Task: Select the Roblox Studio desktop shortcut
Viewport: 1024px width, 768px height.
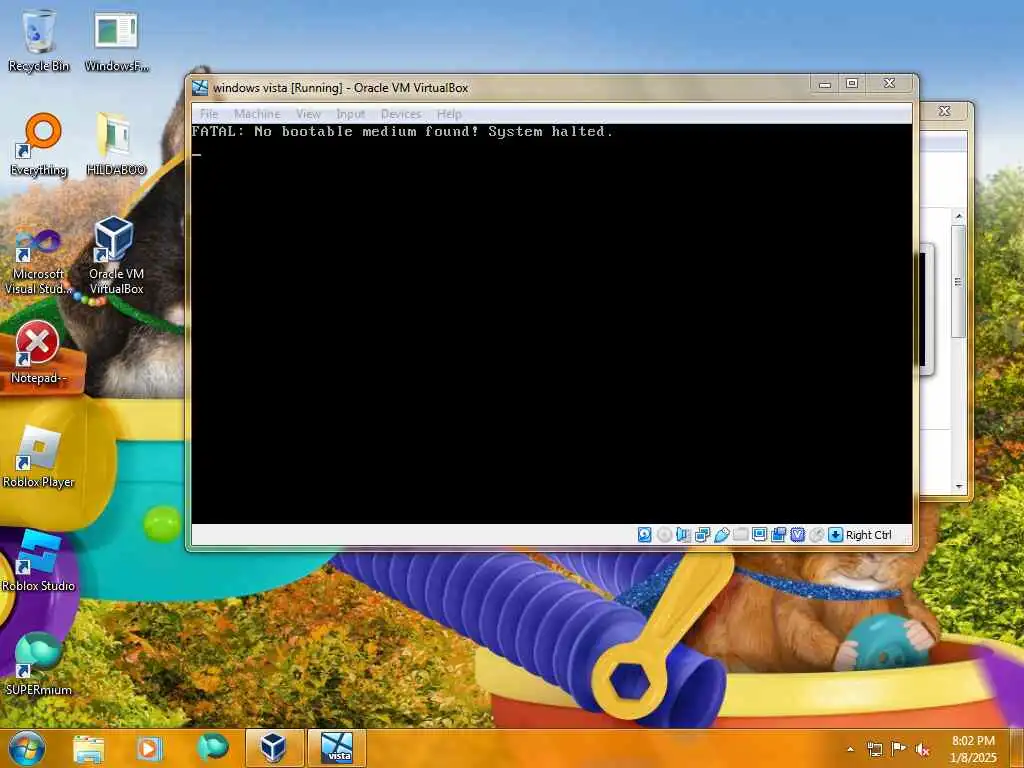Action: tap(39, 560)
